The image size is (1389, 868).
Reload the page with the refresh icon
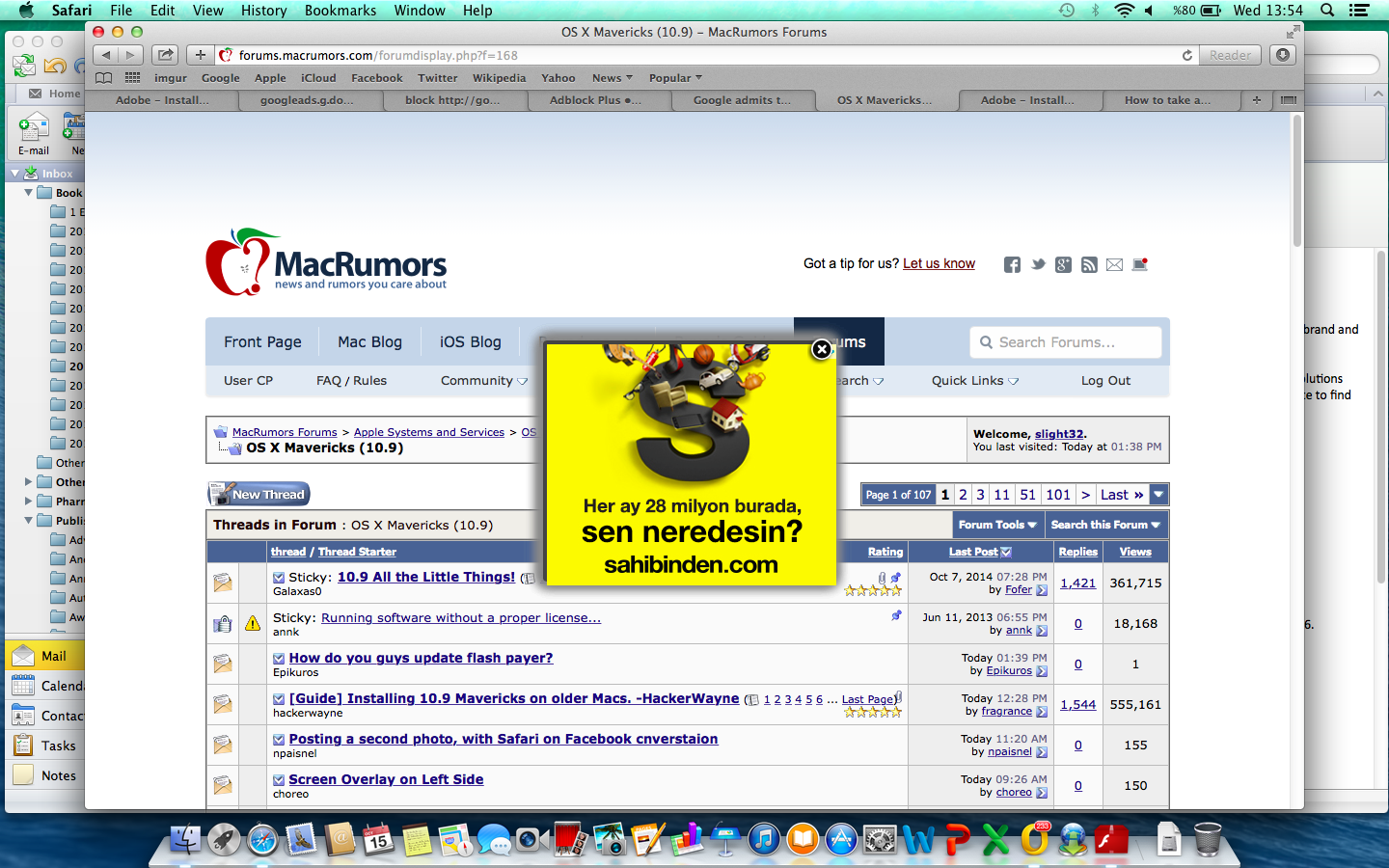(1187, 55)
